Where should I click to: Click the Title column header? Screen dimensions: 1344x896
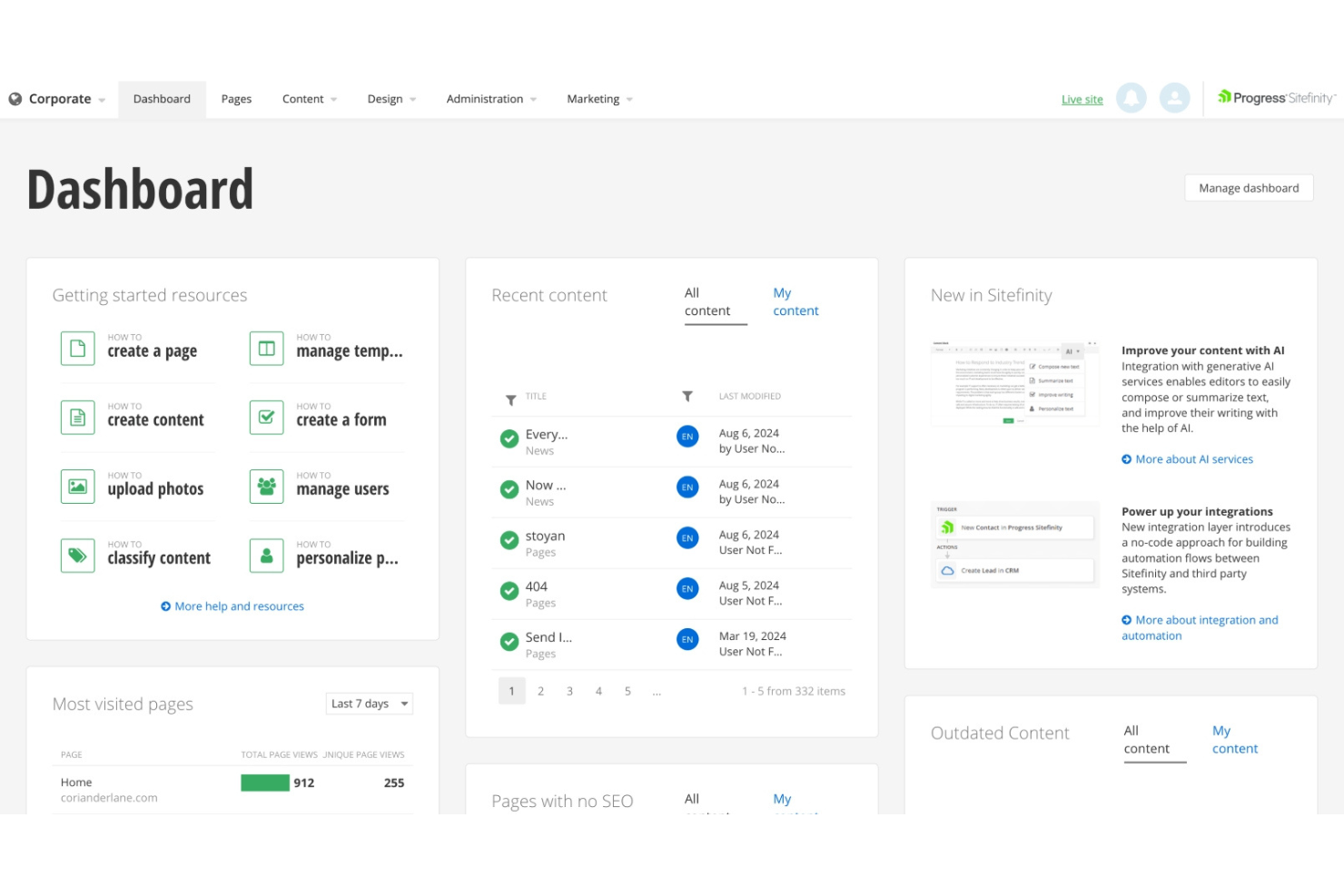click(x=536, y=397)
